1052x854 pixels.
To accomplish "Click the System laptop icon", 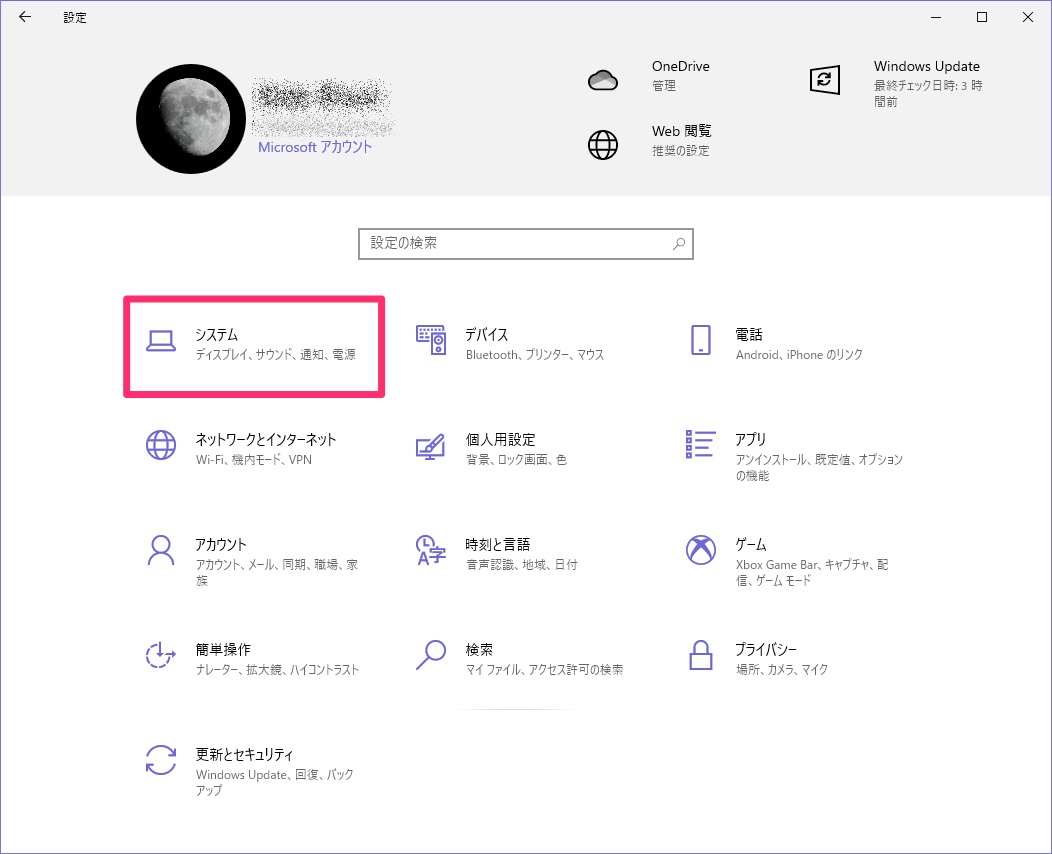I will coord(161,341).
